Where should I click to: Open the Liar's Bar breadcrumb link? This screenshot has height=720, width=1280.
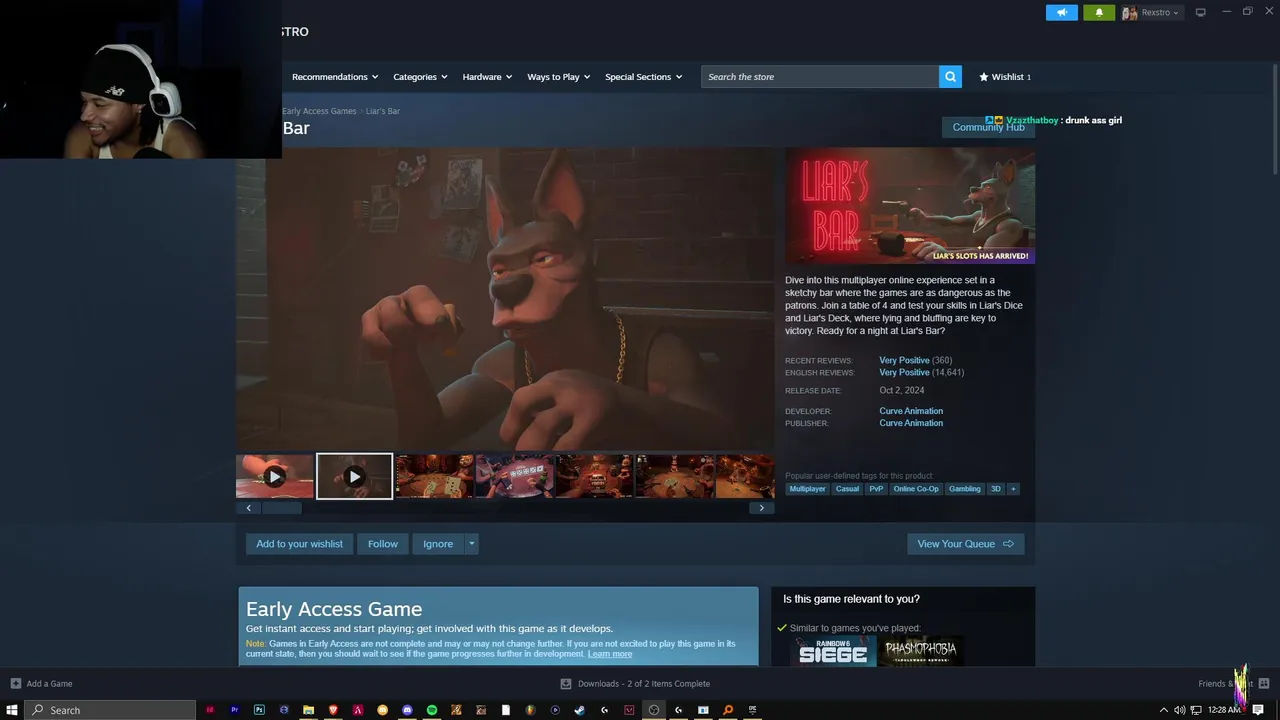coord(383,111)
